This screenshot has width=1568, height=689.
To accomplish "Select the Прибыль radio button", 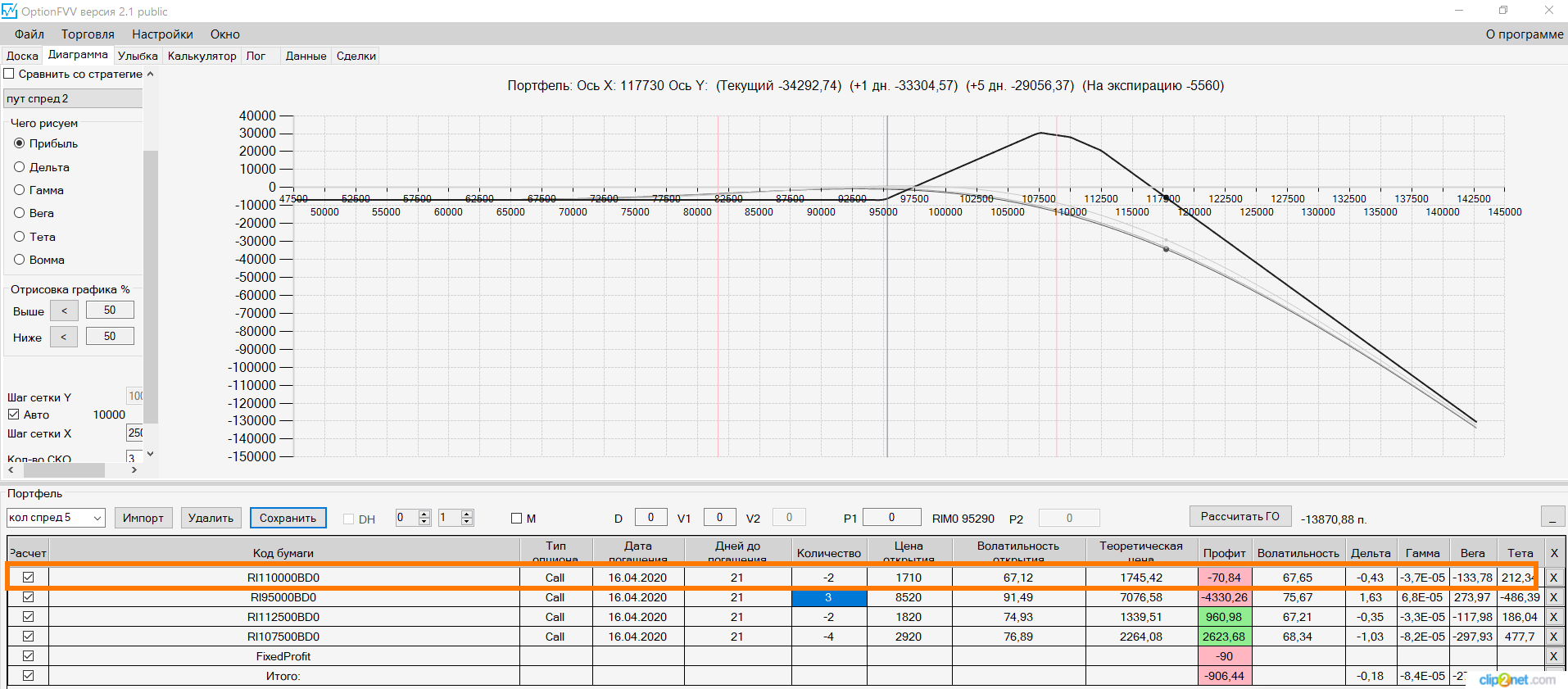I will (20, 143).
